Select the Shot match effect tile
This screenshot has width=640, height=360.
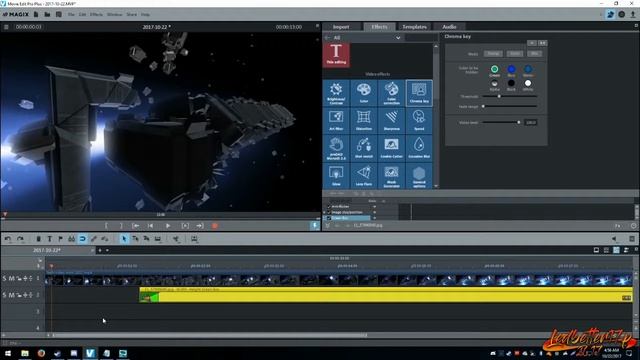pos(364,148)
